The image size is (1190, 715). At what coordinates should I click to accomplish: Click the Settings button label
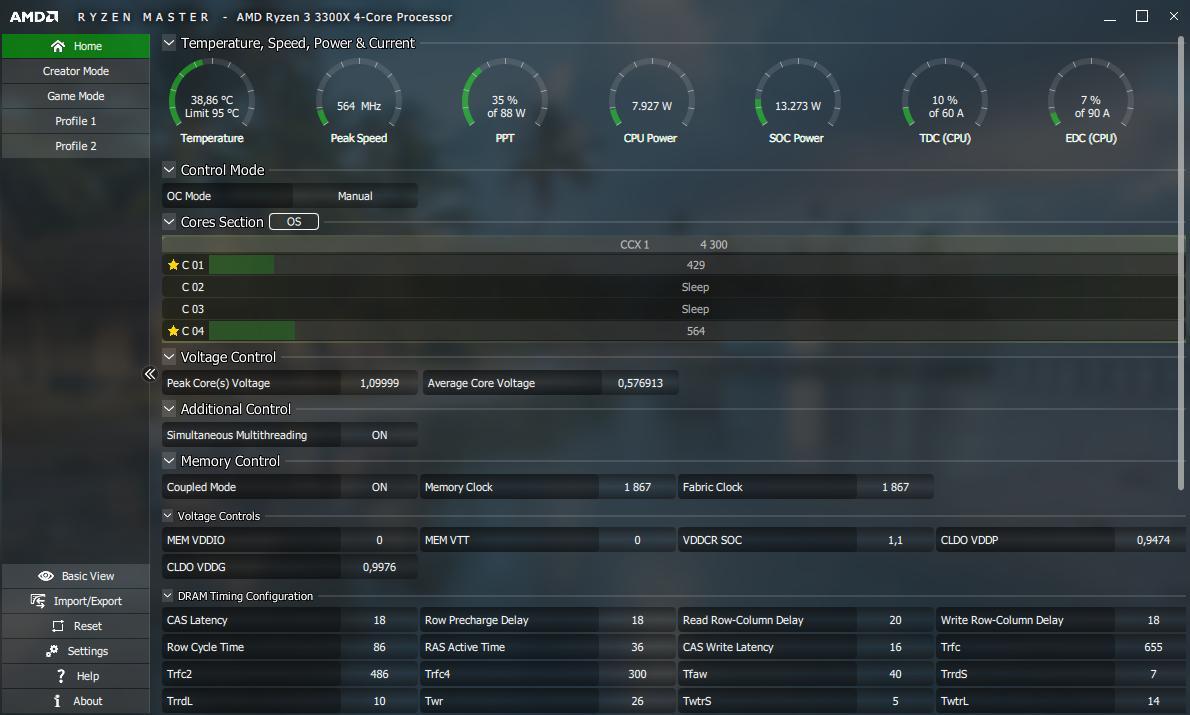(x=87, y=651)
